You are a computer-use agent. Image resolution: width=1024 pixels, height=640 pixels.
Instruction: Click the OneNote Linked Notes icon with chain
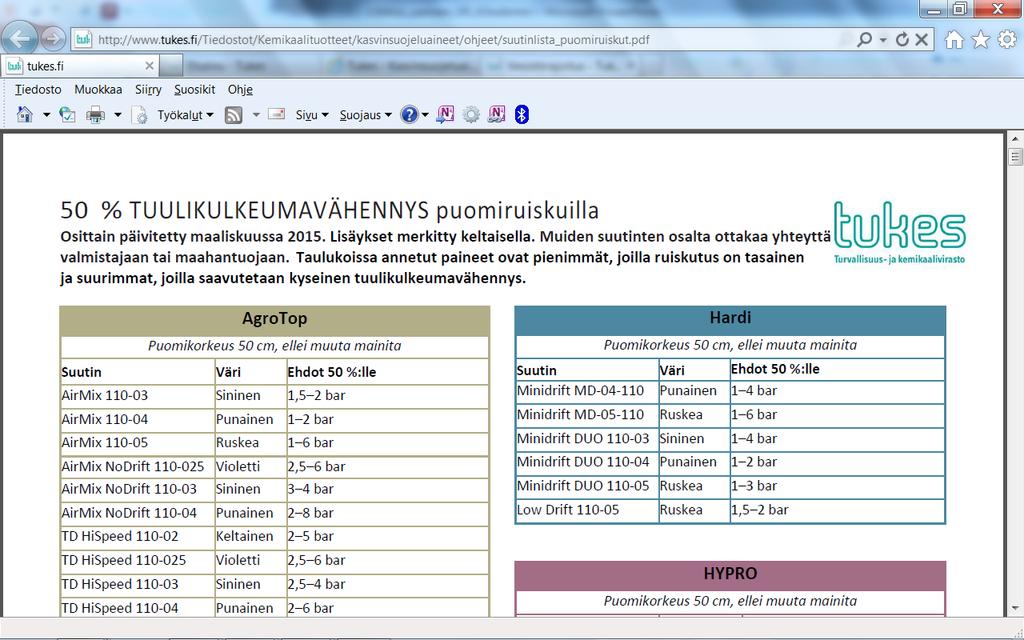click(496, 115)
